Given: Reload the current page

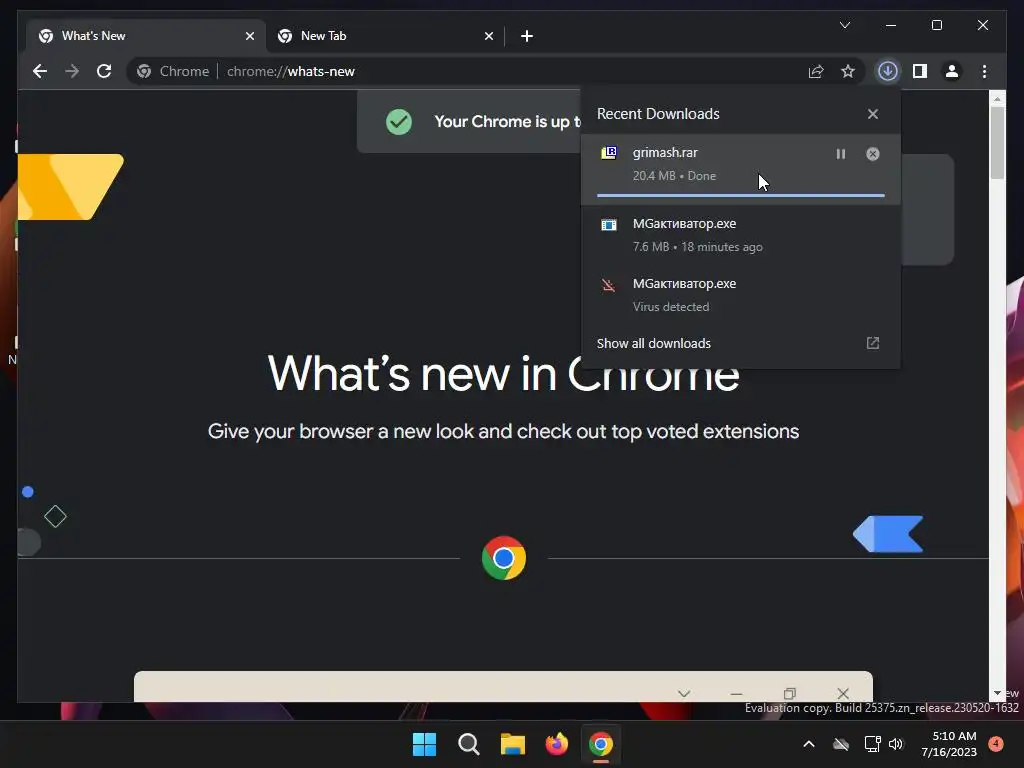Looking at the screenshot, I should [104, 71].
